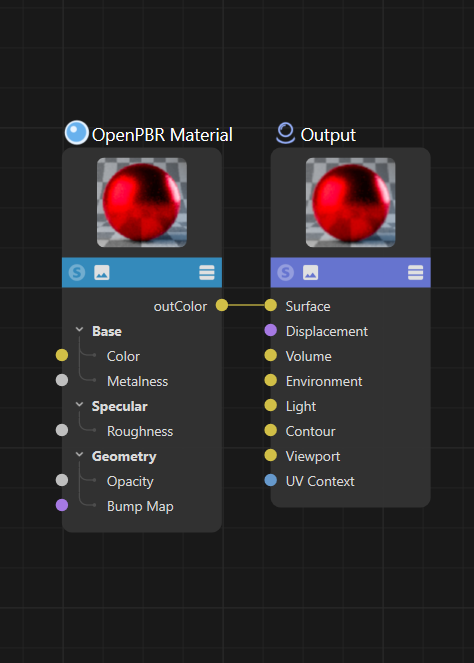
Task: Click the Viewport label
Action: (313, 456)
